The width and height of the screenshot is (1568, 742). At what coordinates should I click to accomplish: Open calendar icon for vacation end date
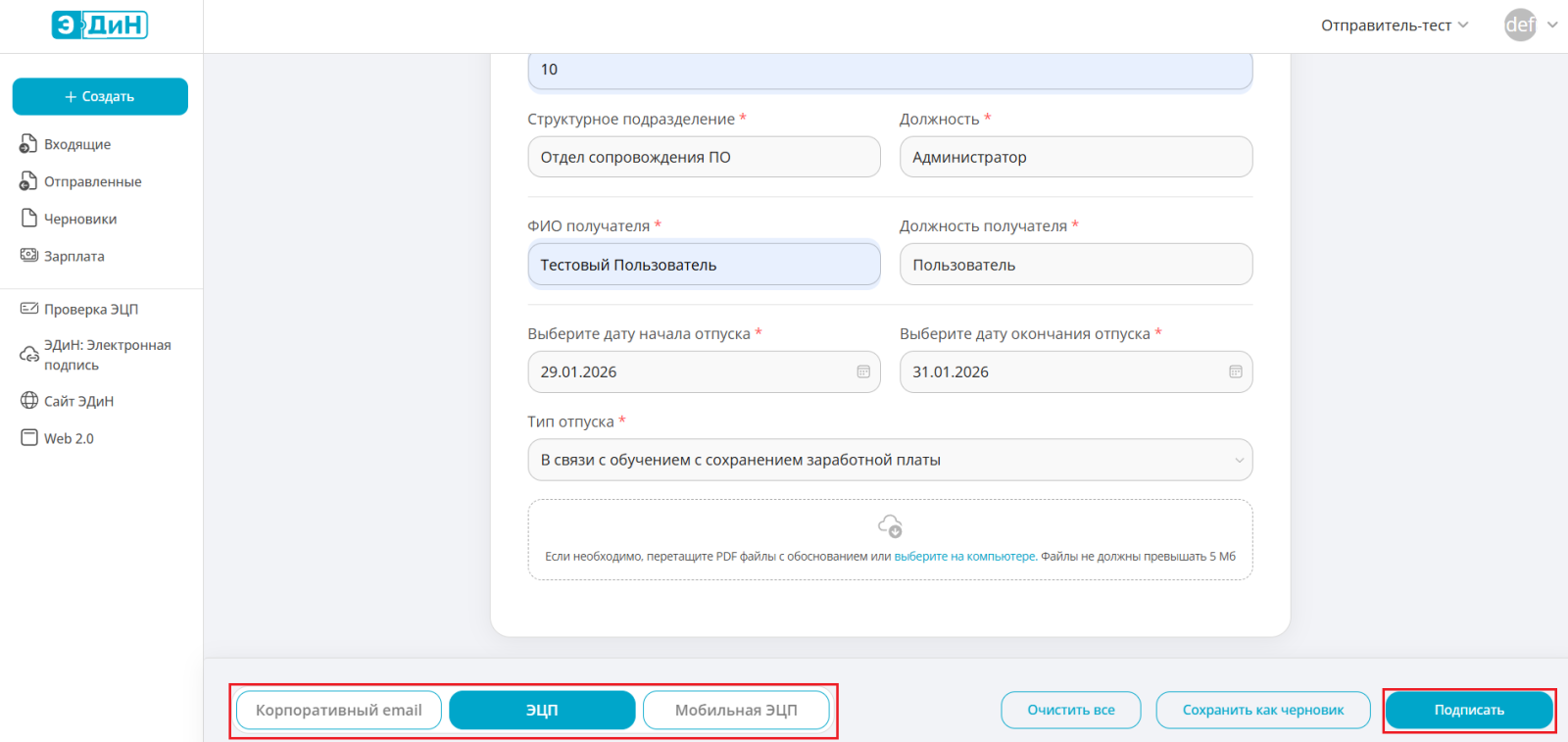pos(1235,372)
